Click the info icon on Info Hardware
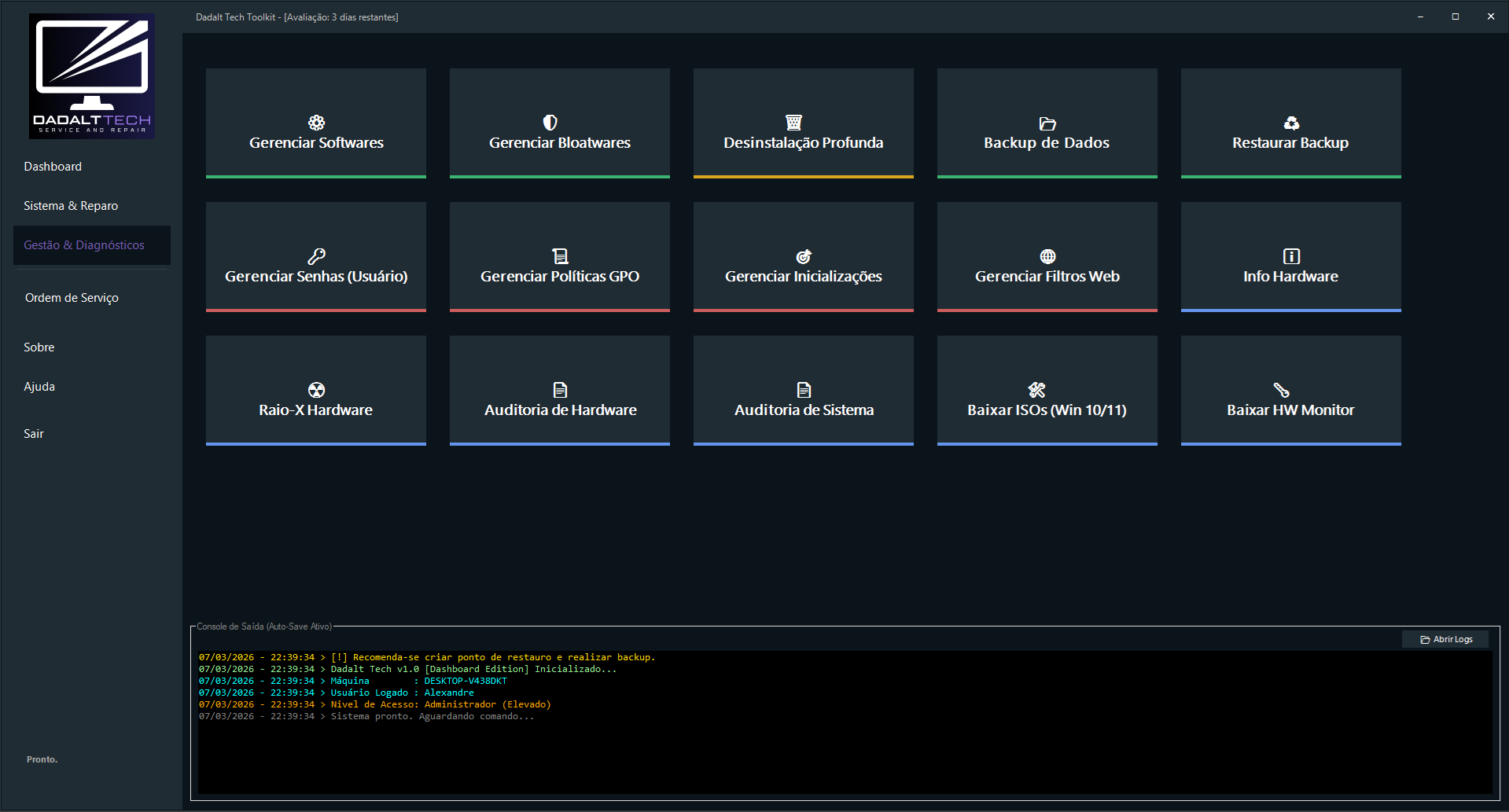The height and width of the screenshot is (812, 1509). pyautogui.click(x=1290, y=256)
